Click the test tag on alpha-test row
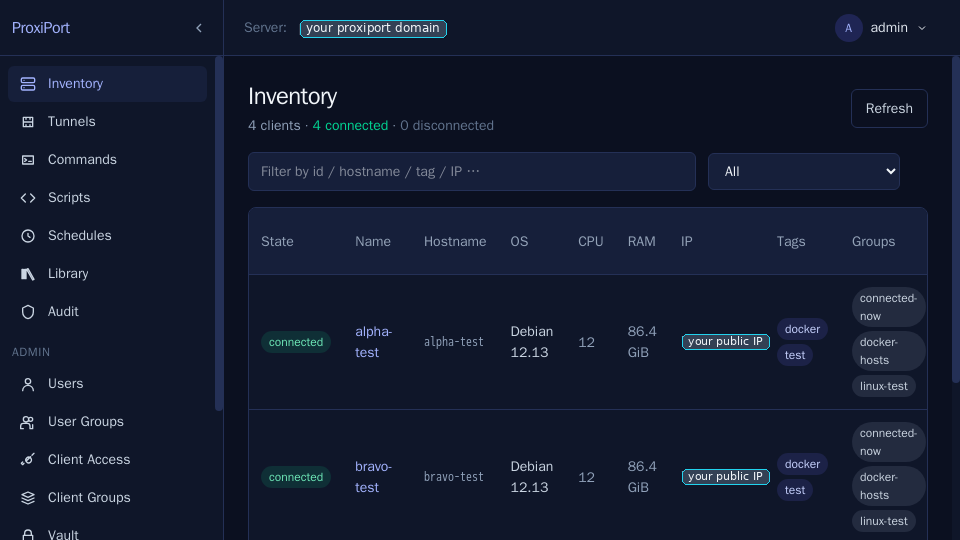Screen dimensions: 960x540 click(795, 355)
